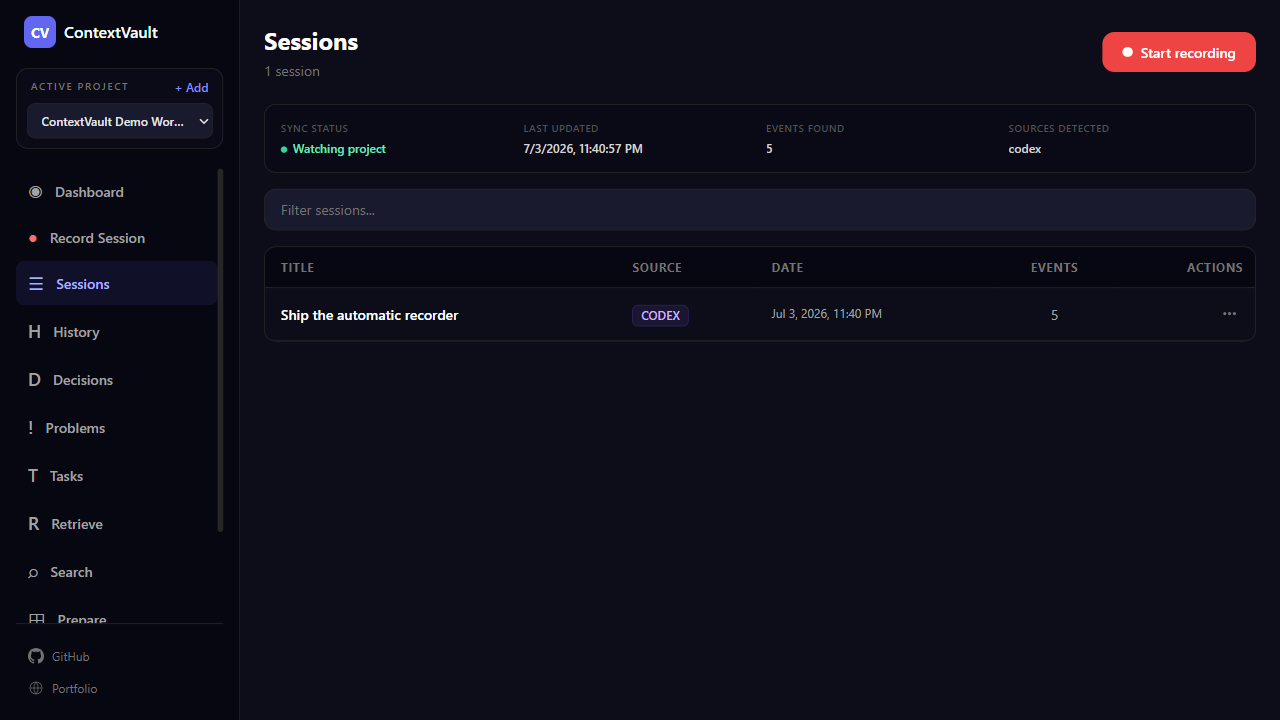Click the GitHub octocat icon
Screen dimensions: 1280x720
[36, 656]
